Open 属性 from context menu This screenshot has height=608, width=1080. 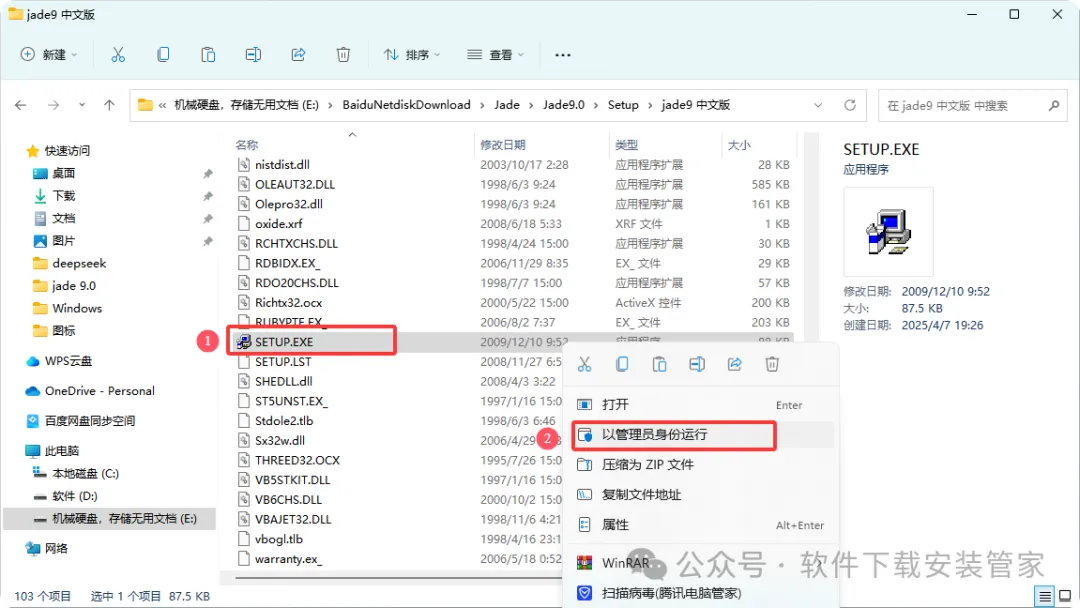pos(701,525)
